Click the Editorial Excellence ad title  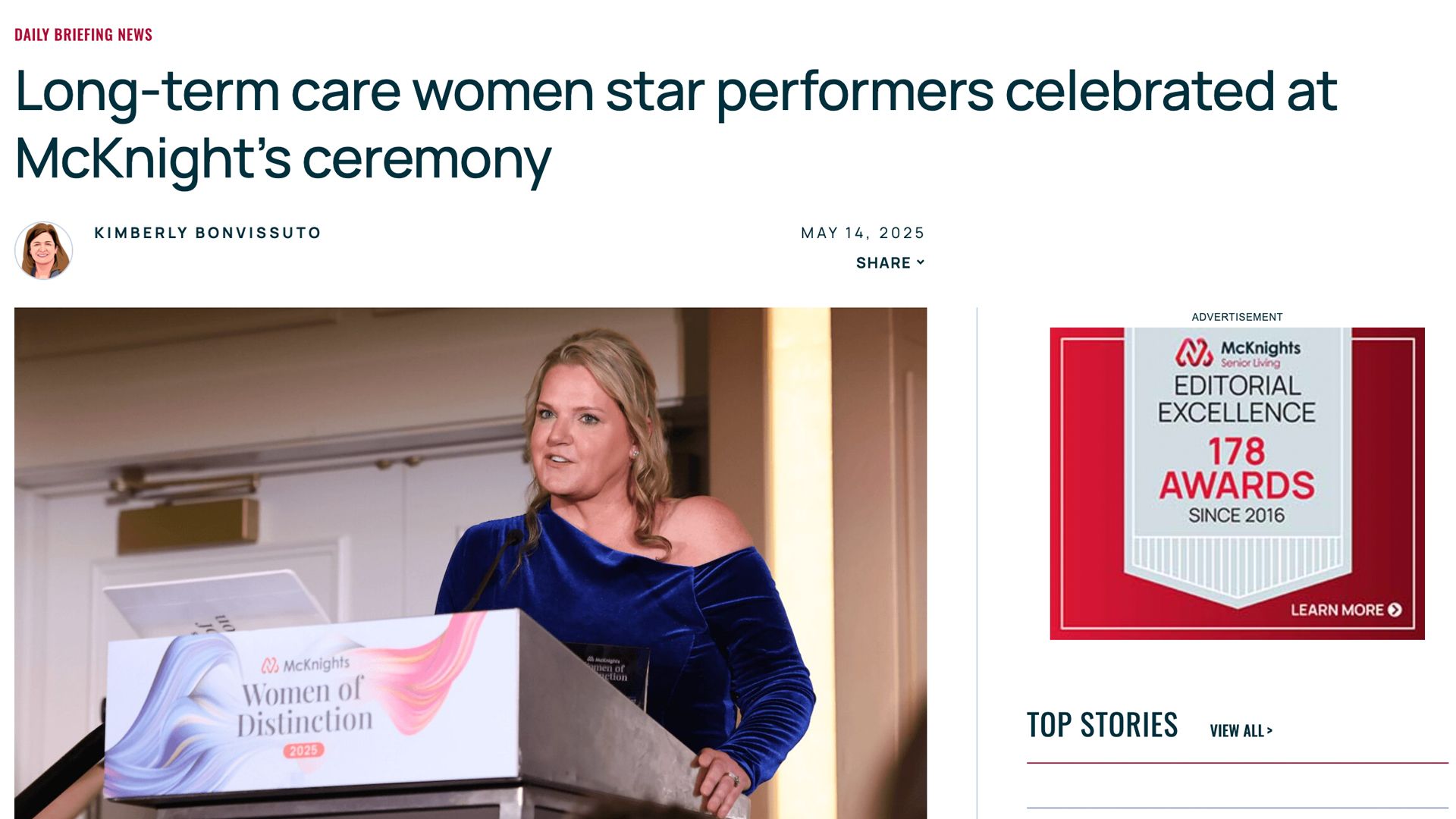click(1237, 399)
